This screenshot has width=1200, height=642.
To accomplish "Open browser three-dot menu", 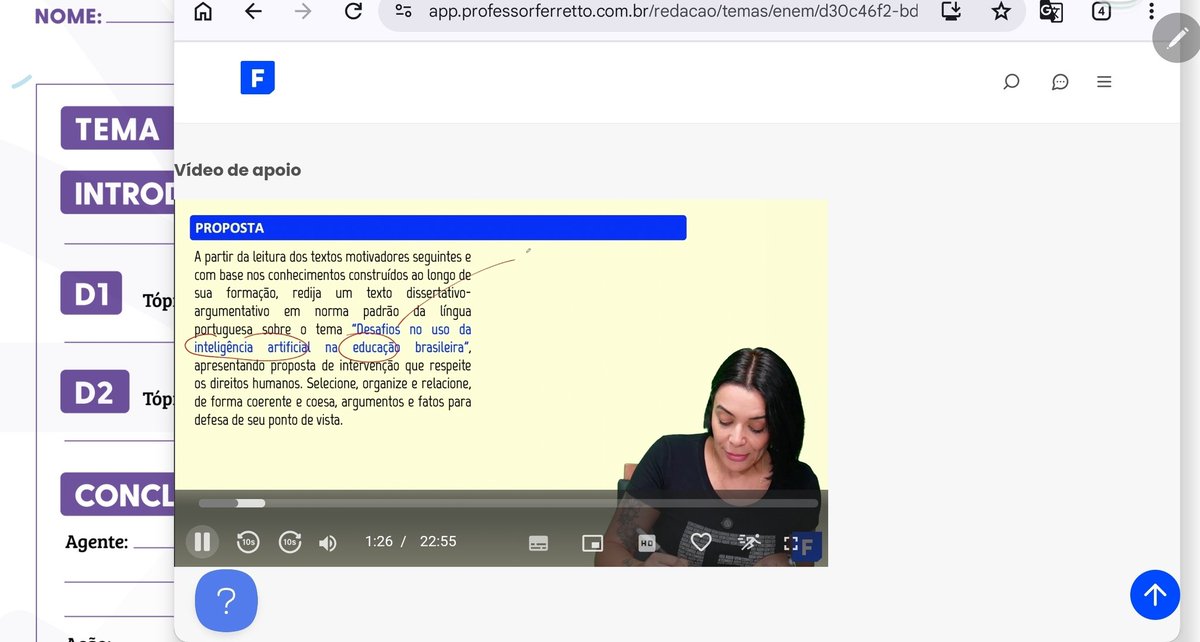I will 1151,11.
